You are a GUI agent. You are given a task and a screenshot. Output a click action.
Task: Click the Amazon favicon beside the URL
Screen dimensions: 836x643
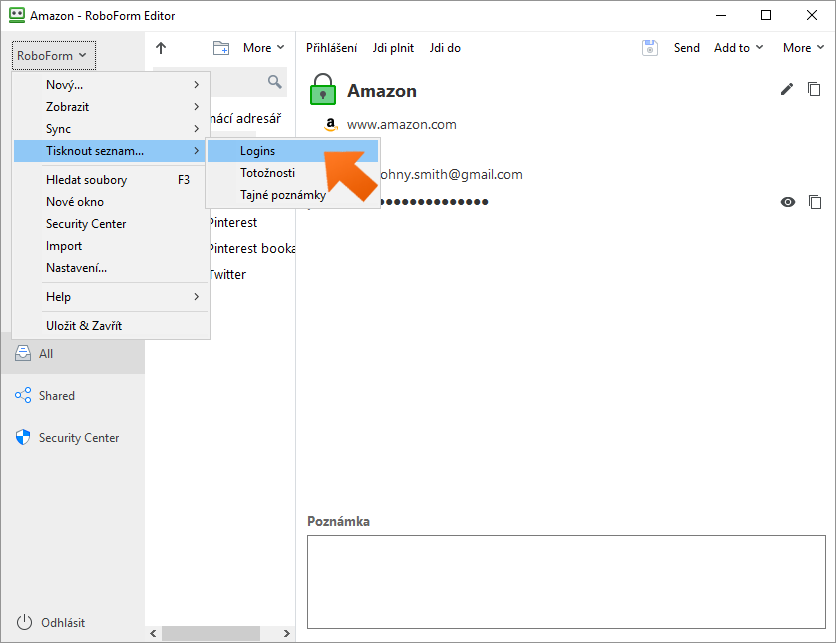pyautogui.click(x=331, y=124)
